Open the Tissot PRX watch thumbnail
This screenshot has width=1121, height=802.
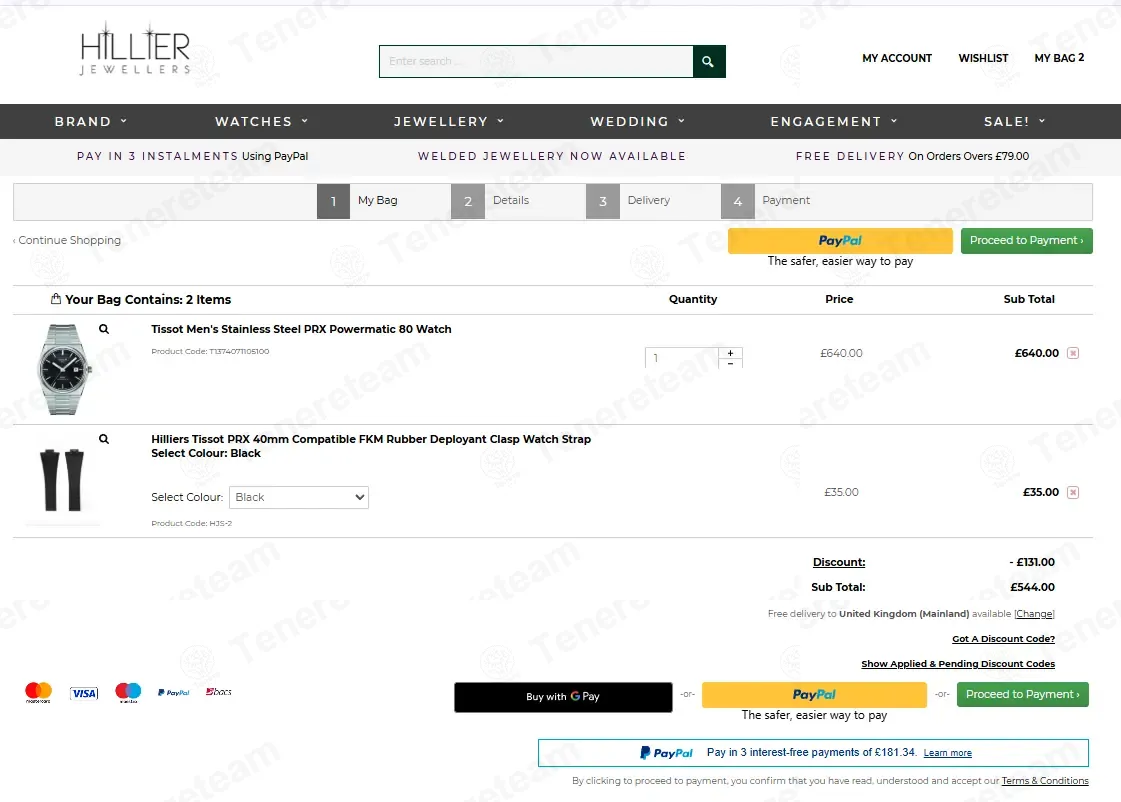[x=64, y=369]
